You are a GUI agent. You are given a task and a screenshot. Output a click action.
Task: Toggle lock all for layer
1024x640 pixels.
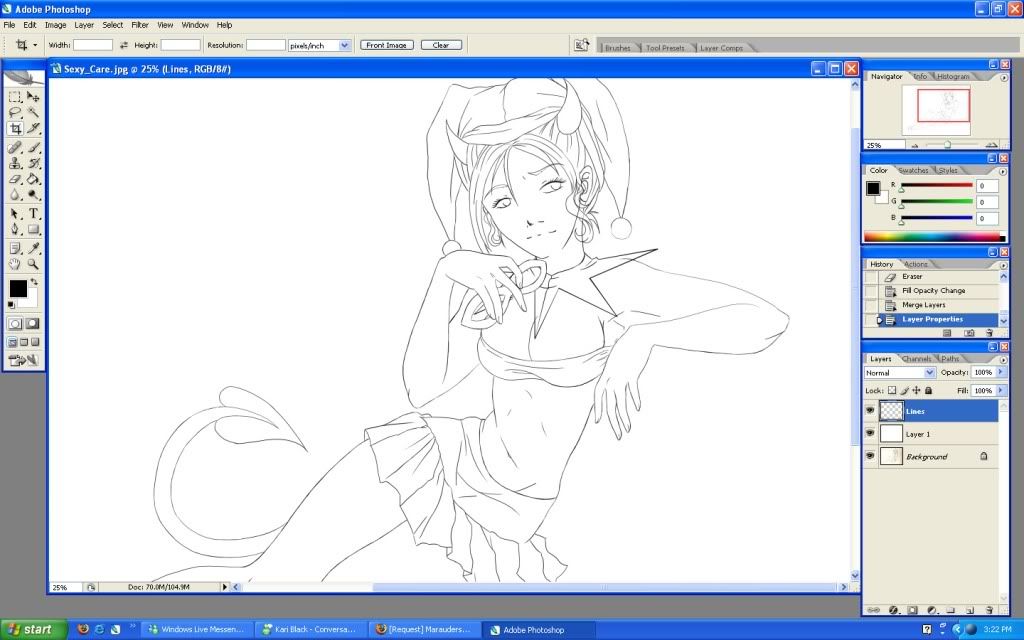pyautogui.click(x=929, y=391)
